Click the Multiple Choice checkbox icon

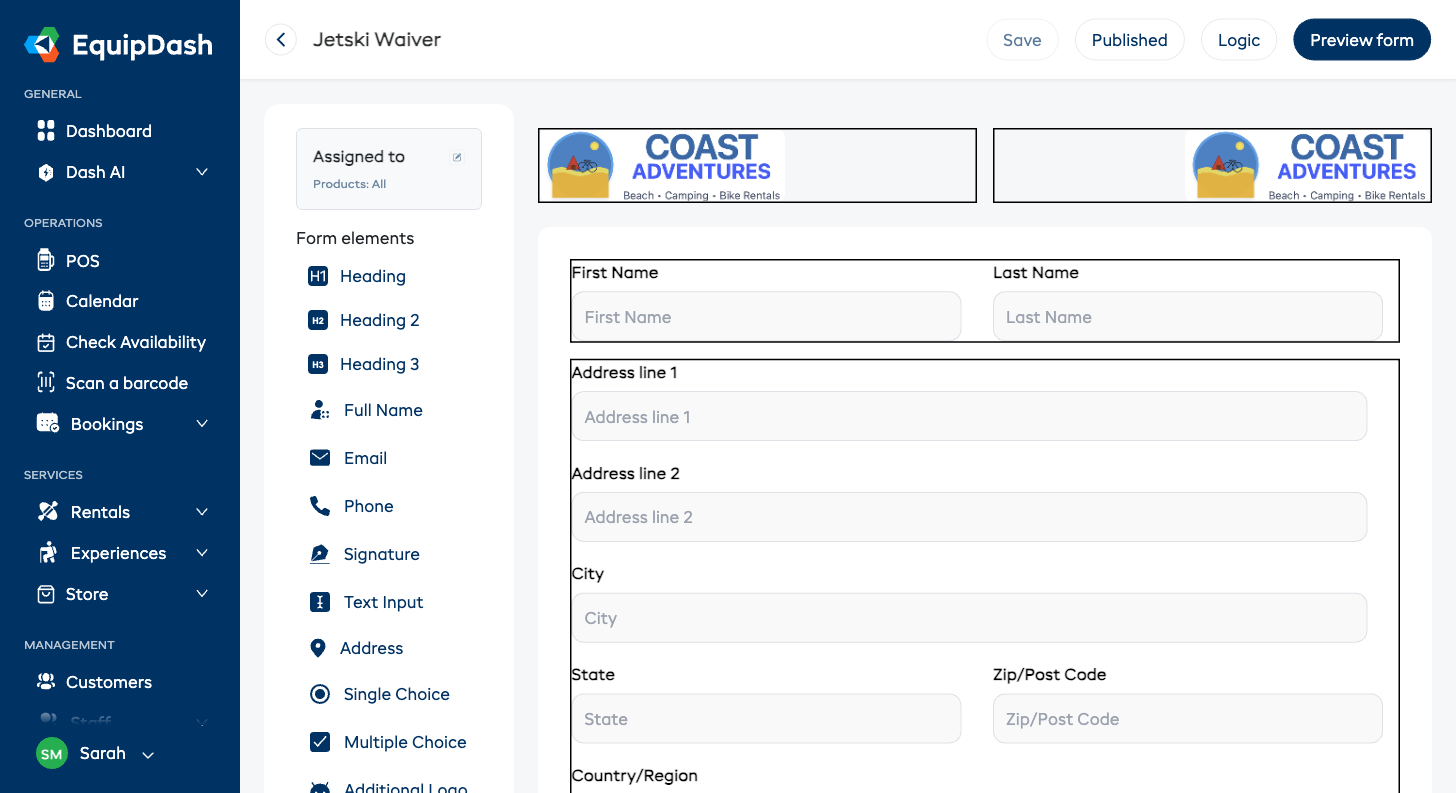coord(320,742)
